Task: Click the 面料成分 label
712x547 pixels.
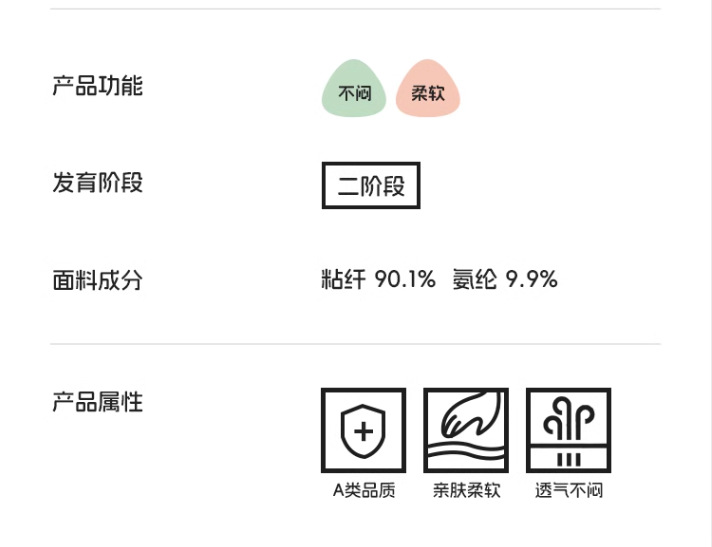Action: click(x=97, y=280)
